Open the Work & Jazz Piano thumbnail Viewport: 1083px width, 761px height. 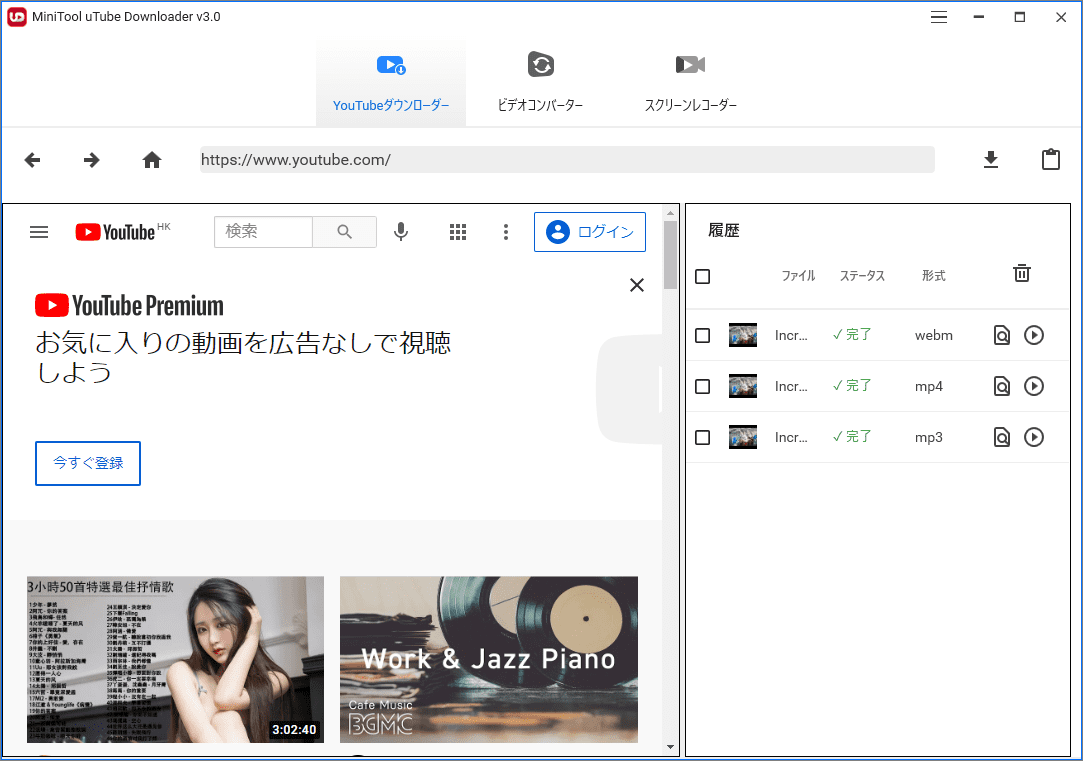click(489, 659)
